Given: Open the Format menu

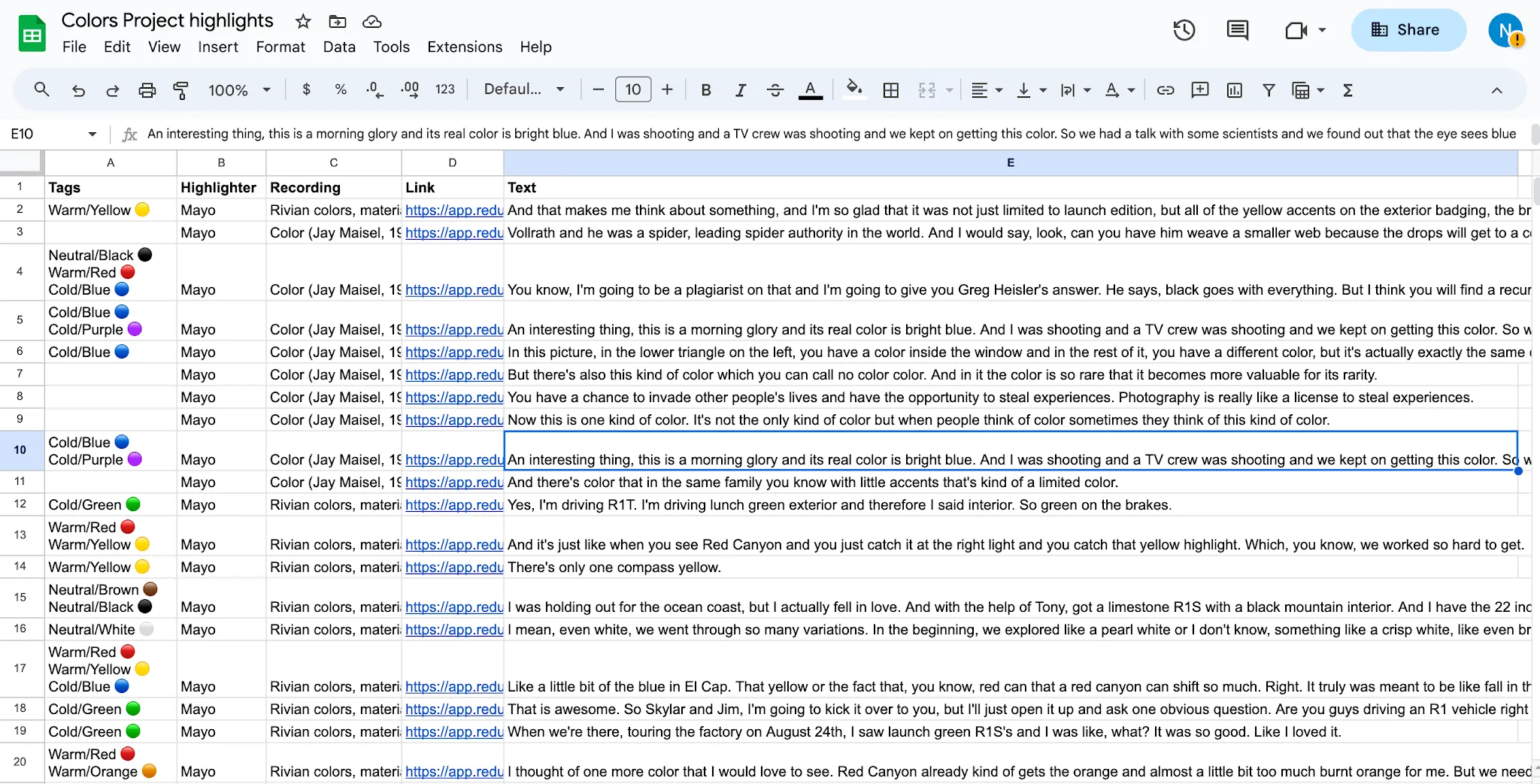Looking at the screenshot, I should point(280,47).
